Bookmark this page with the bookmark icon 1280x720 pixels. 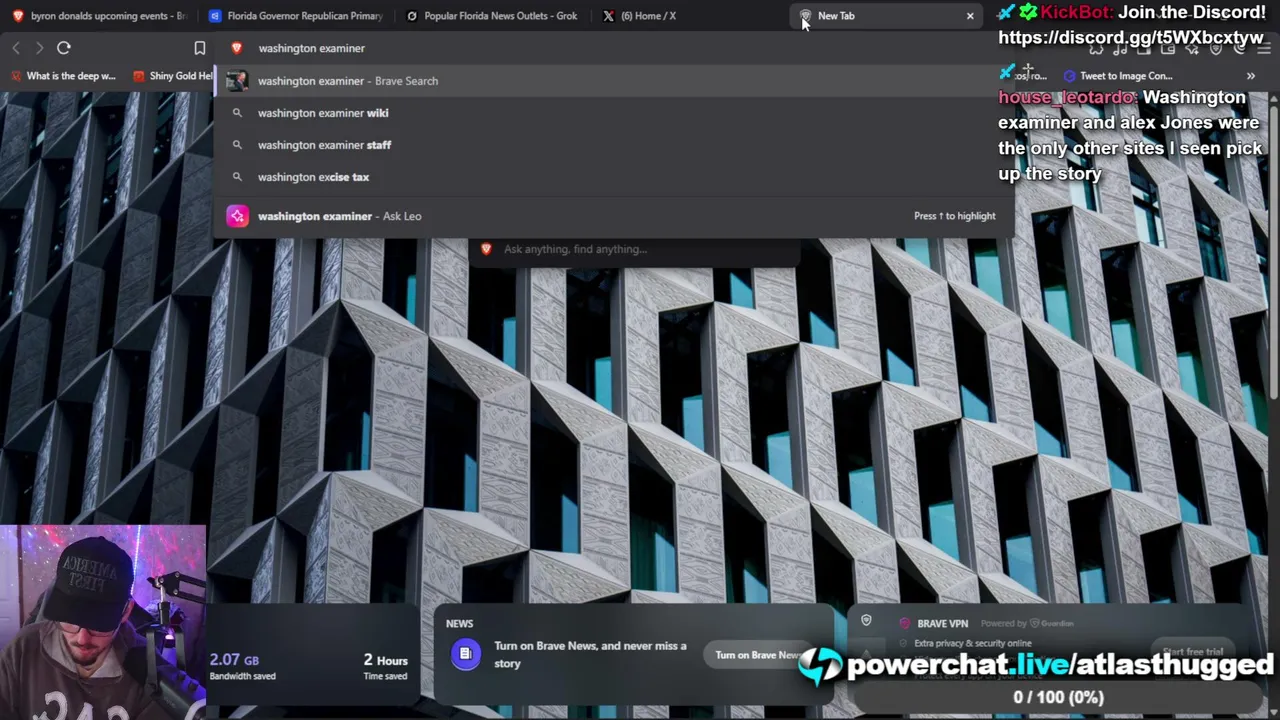pyautogui.click(x=200, y=48)
